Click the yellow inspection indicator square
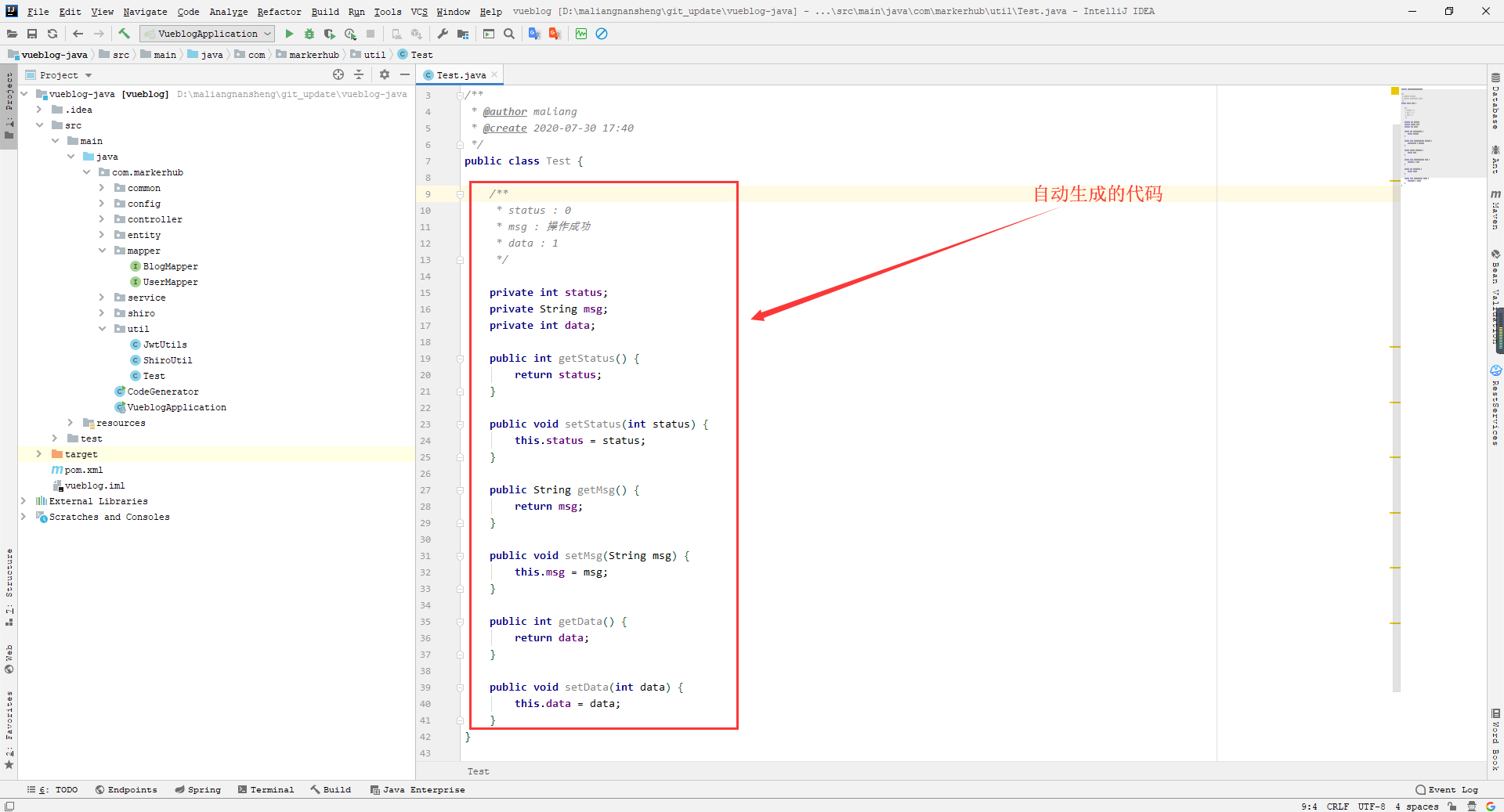1504x812 pixels. point(1395,92)
